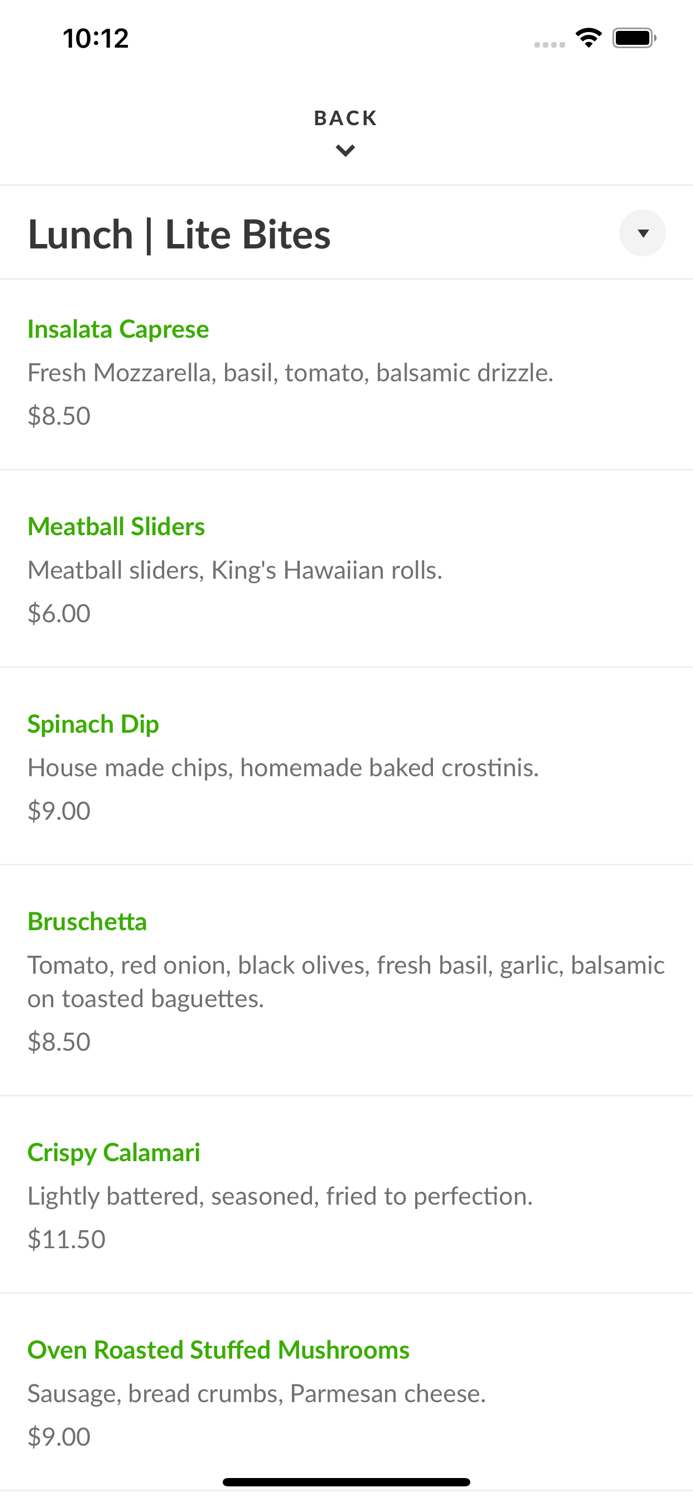Tap the Wi-Fi status icon
The width and height of the screenshot is (693, 1500).
pyautogui.click(x=588, y=38)
